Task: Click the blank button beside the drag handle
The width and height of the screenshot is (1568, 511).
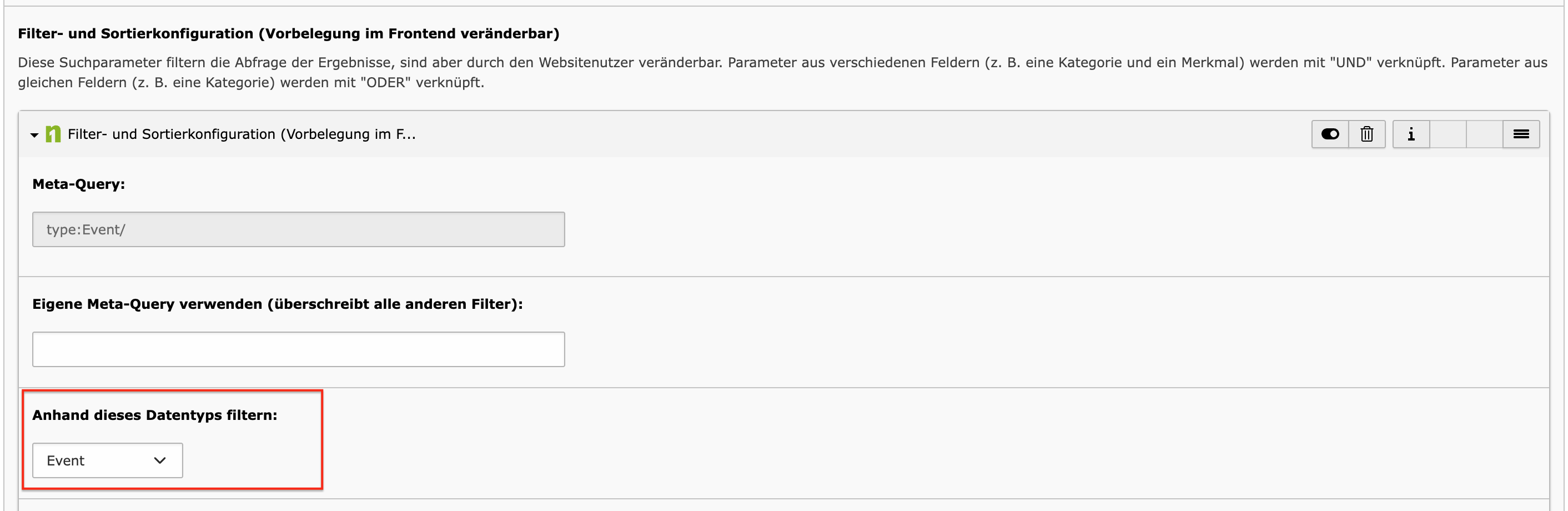Action: point(1485,134)
